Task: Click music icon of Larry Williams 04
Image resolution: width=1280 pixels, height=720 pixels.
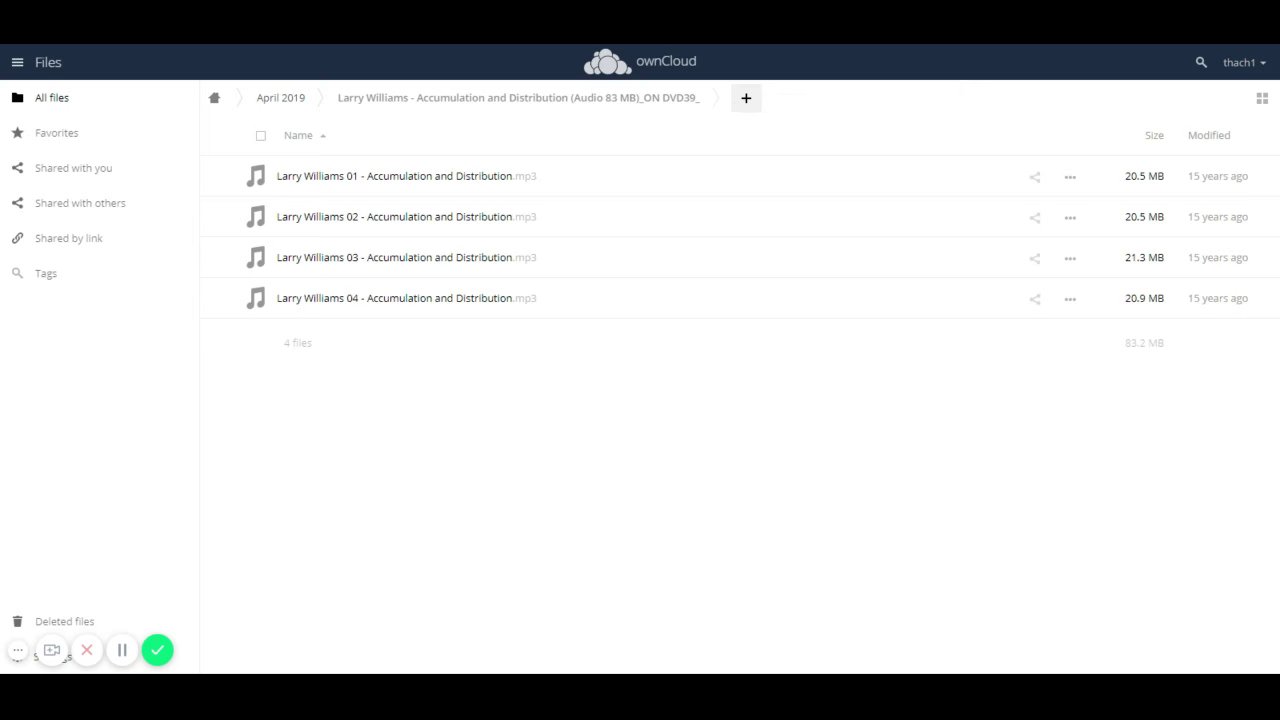Action: click(256, 298)
